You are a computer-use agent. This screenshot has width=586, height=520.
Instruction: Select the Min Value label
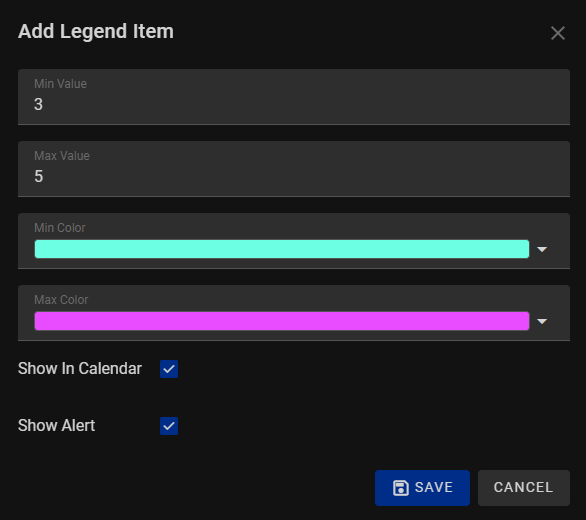pyautogui.click(x=61, y=84)
